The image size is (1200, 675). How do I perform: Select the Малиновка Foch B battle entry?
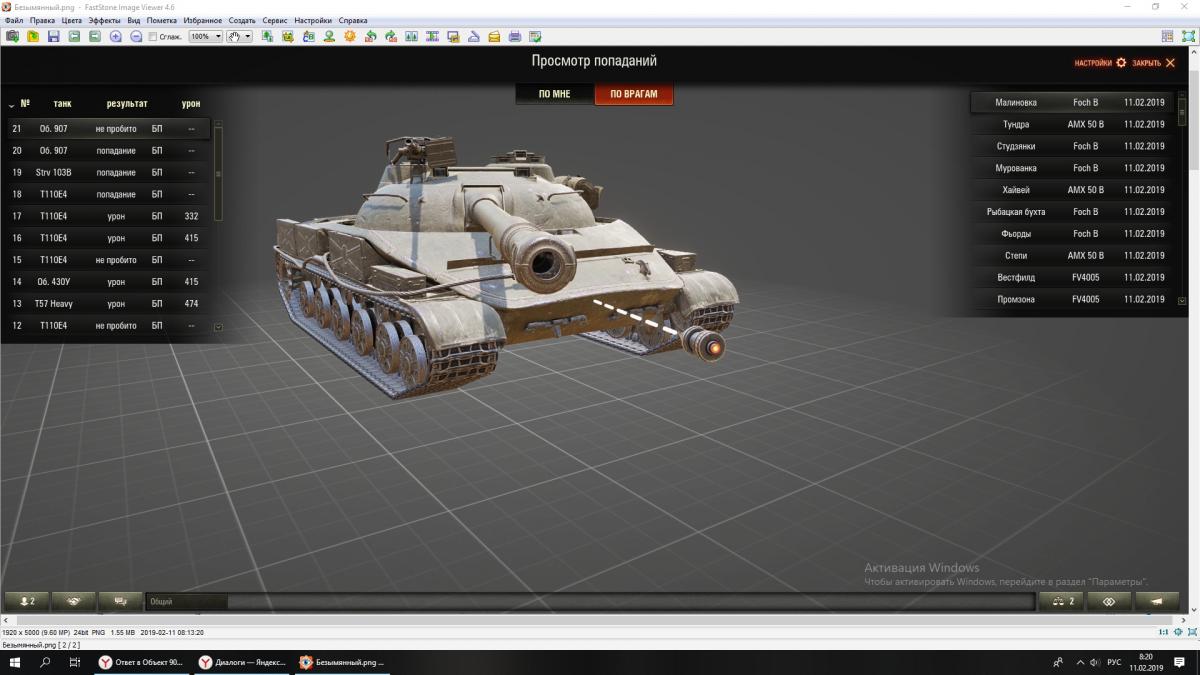click(1070, 102)
